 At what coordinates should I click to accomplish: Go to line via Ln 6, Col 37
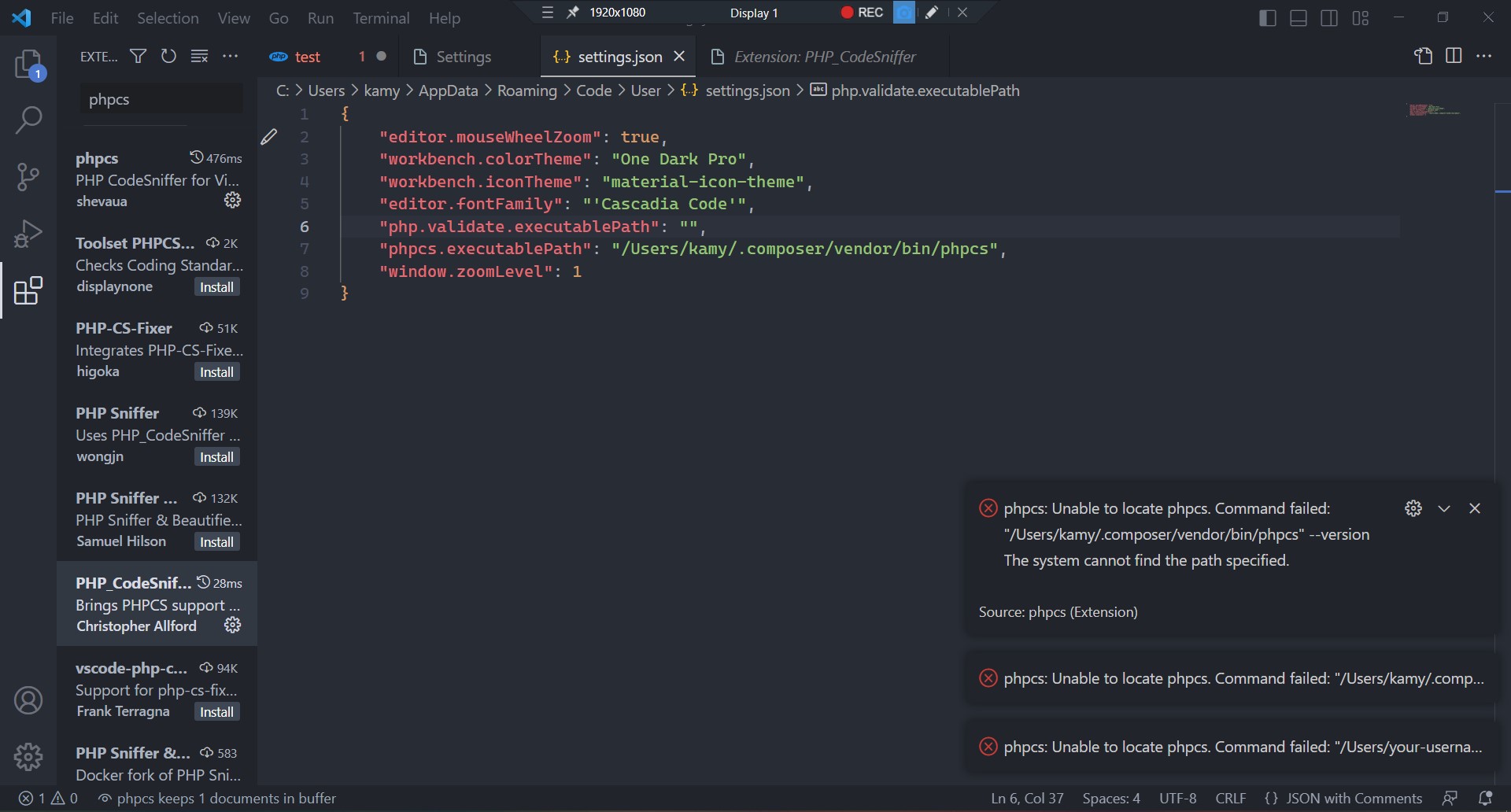pyautogui.click(x=1027, y=799)
